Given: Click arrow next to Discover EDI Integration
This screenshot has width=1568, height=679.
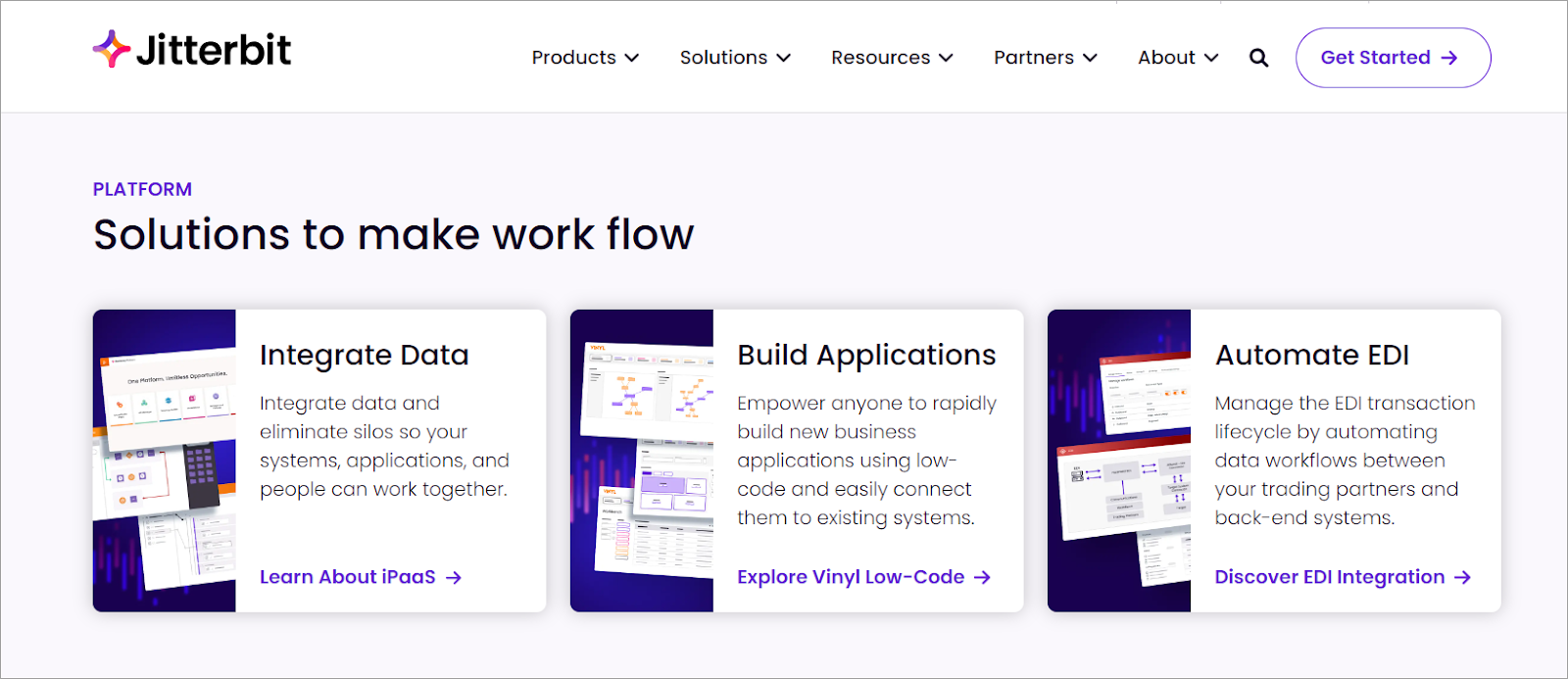Looking at the screenshot, I should [1462, 578].
